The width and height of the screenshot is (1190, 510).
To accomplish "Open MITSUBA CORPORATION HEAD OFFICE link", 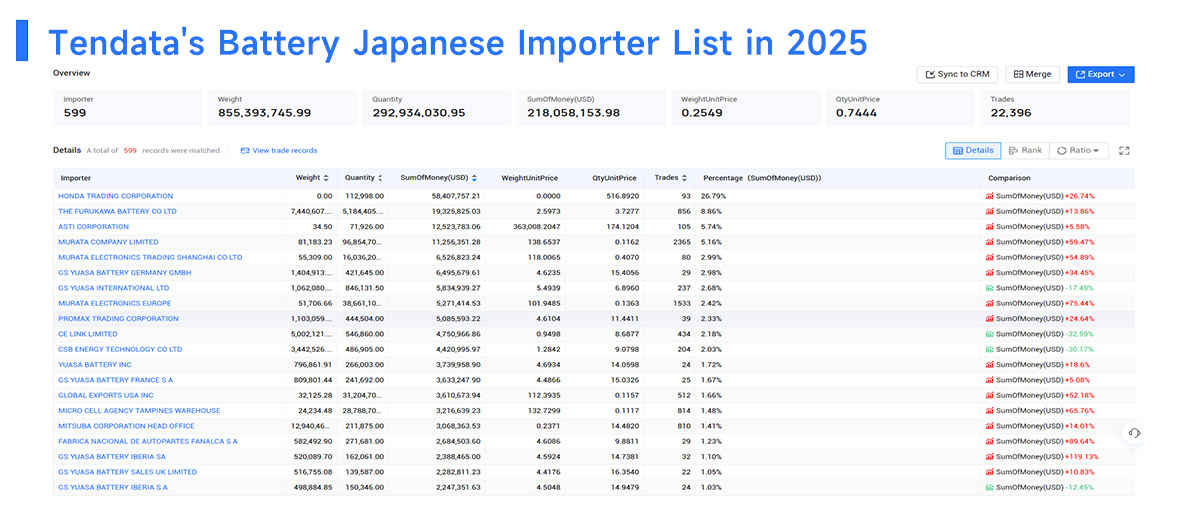I will coord(126,426).
